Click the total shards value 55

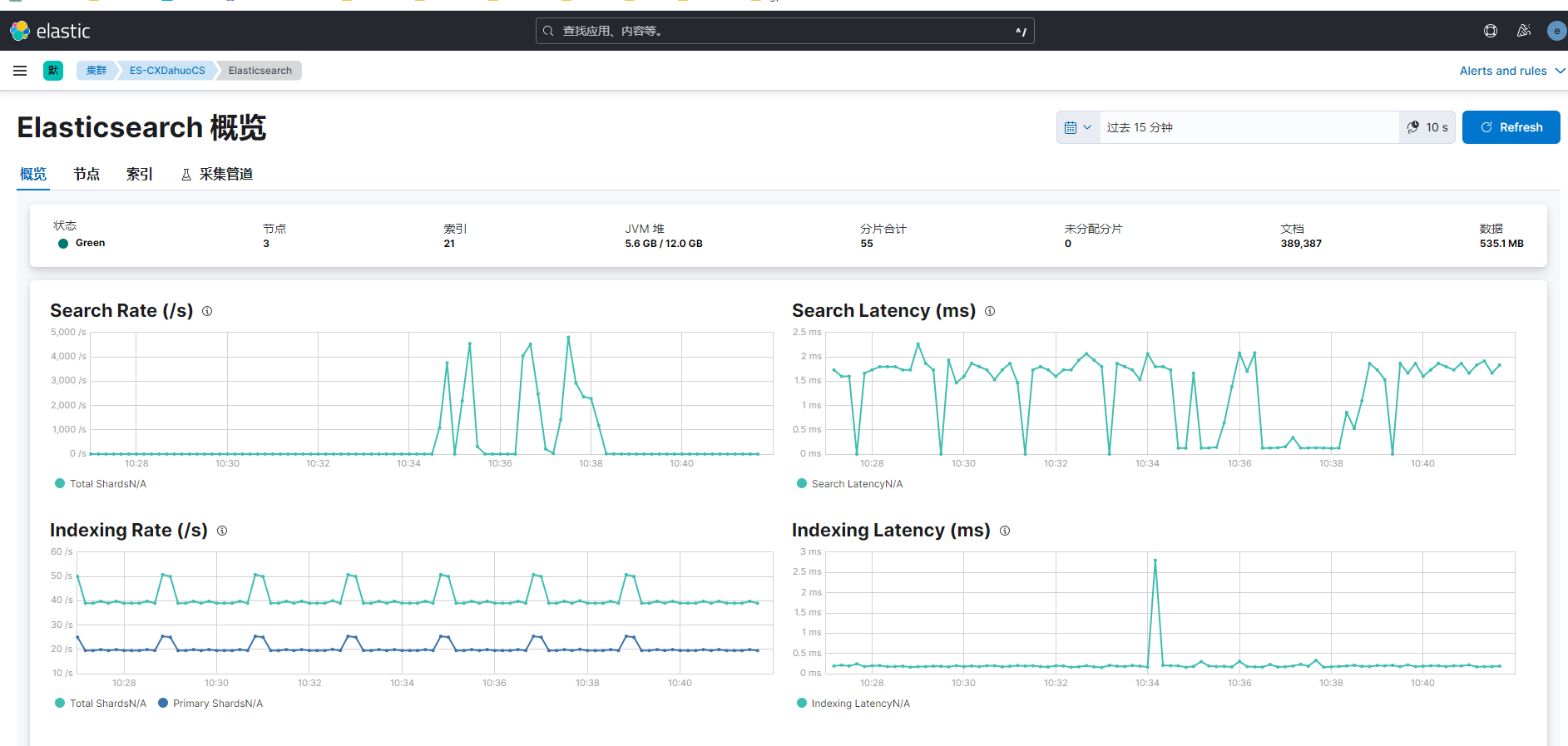tap(867, 244)
